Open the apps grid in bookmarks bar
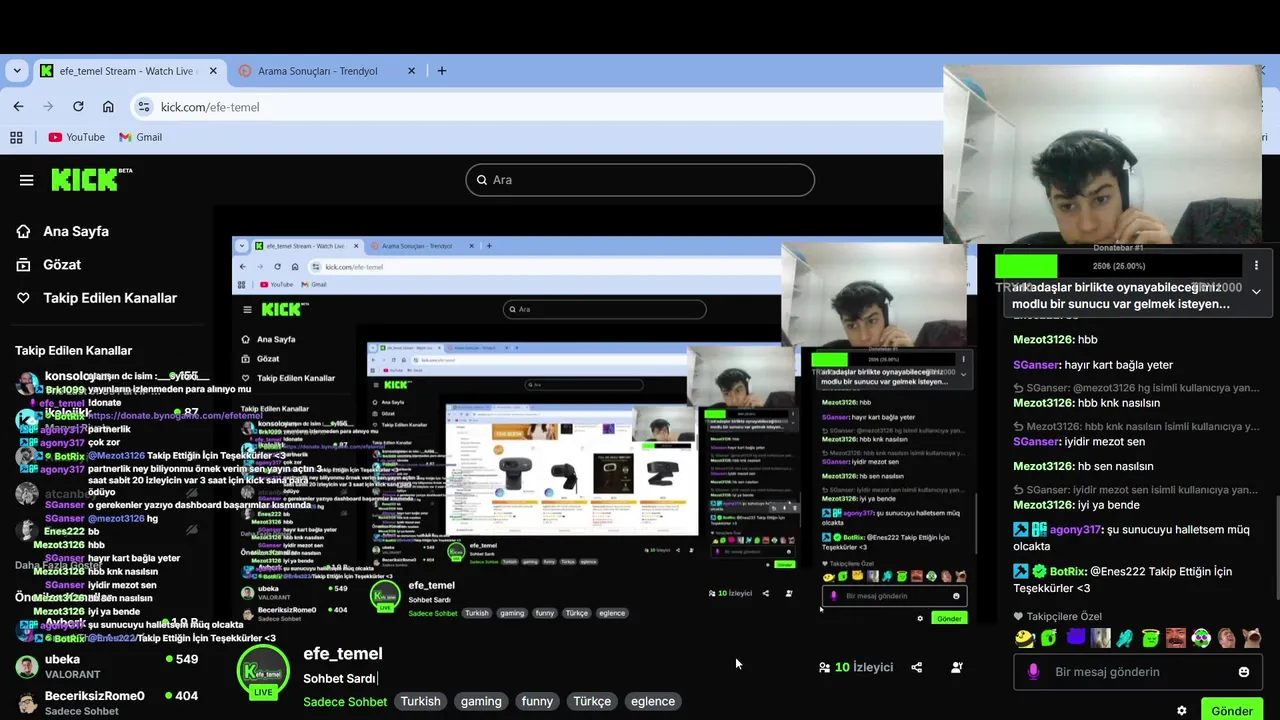The height and width of the screenshot is (720, 1280). 16,137
